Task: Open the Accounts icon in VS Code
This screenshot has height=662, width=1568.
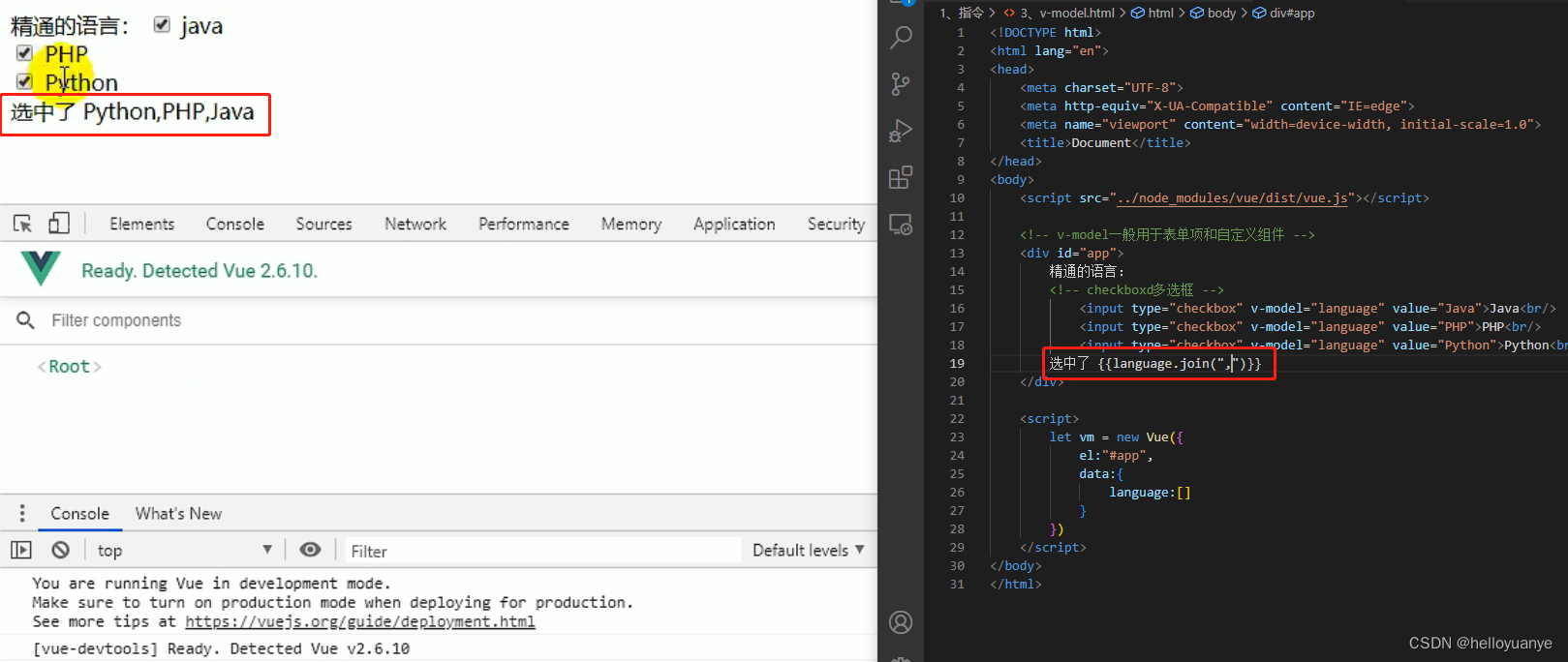Action: [901, 622]
